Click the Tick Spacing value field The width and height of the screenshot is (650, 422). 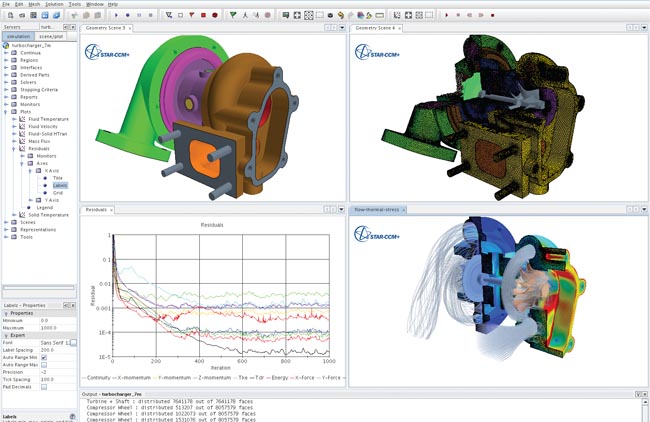(x=58, y=379)
